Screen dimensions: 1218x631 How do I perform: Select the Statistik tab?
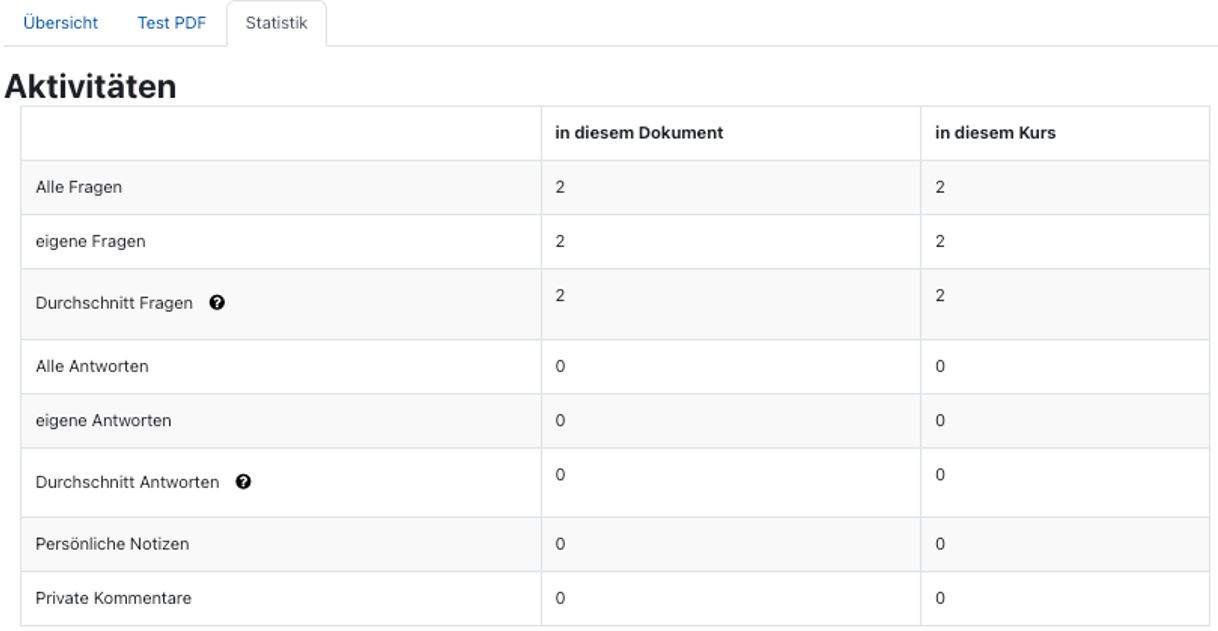(276, 23)
